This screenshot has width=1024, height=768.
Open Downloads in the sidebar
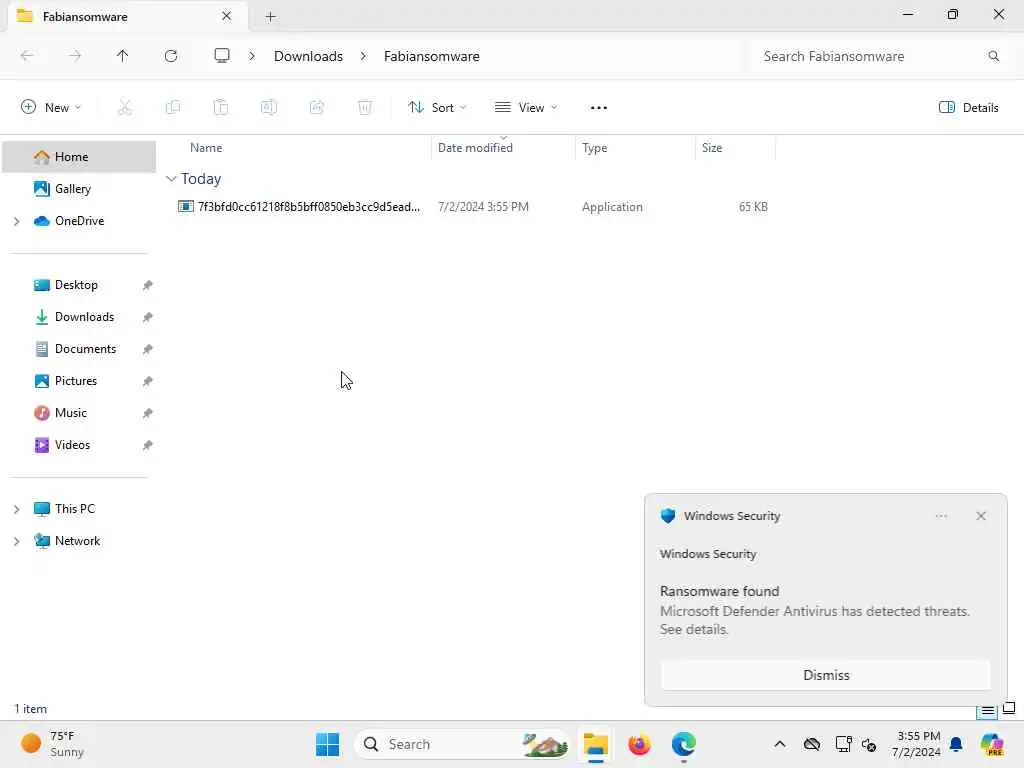pyautogui.click(x=84, y=317)
